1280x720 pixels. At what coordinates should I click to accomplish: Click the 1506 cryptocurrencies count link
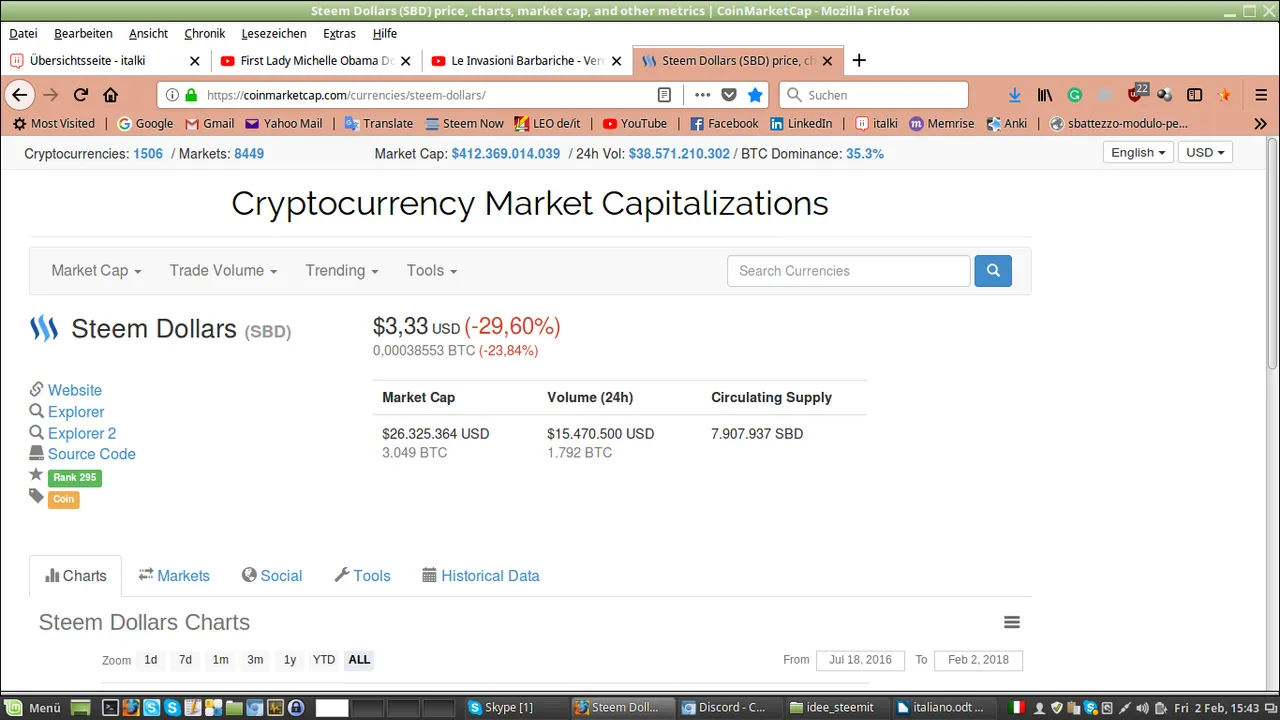(x=148, y=154)
